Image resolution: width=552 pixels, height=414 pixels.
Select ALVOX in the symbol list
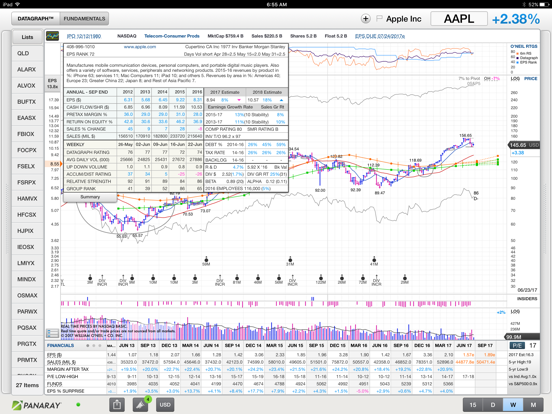(x=27, y=86)
